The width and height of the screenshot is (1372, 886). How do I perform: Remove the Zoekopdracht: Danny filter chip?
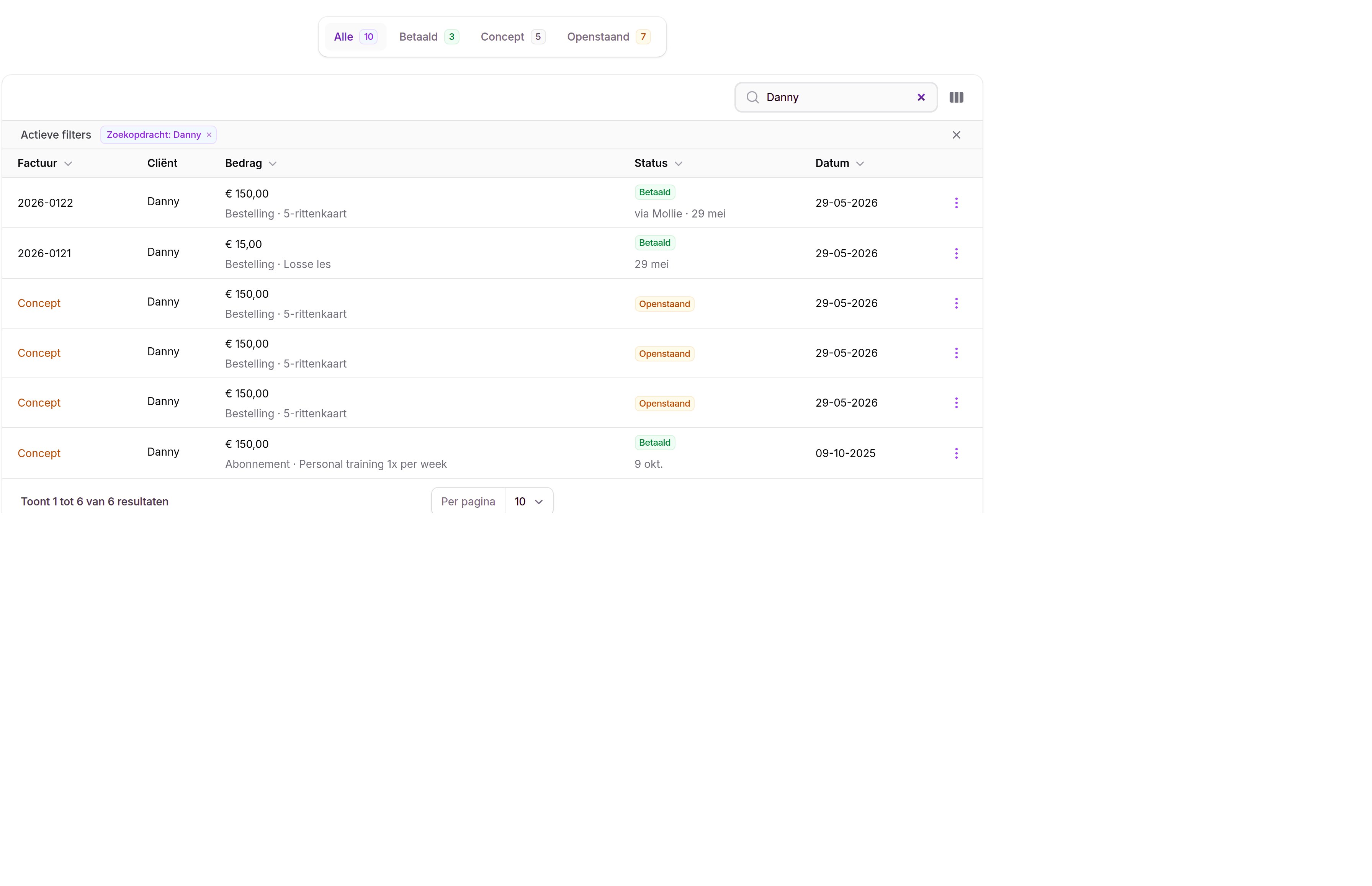point(209,135)
